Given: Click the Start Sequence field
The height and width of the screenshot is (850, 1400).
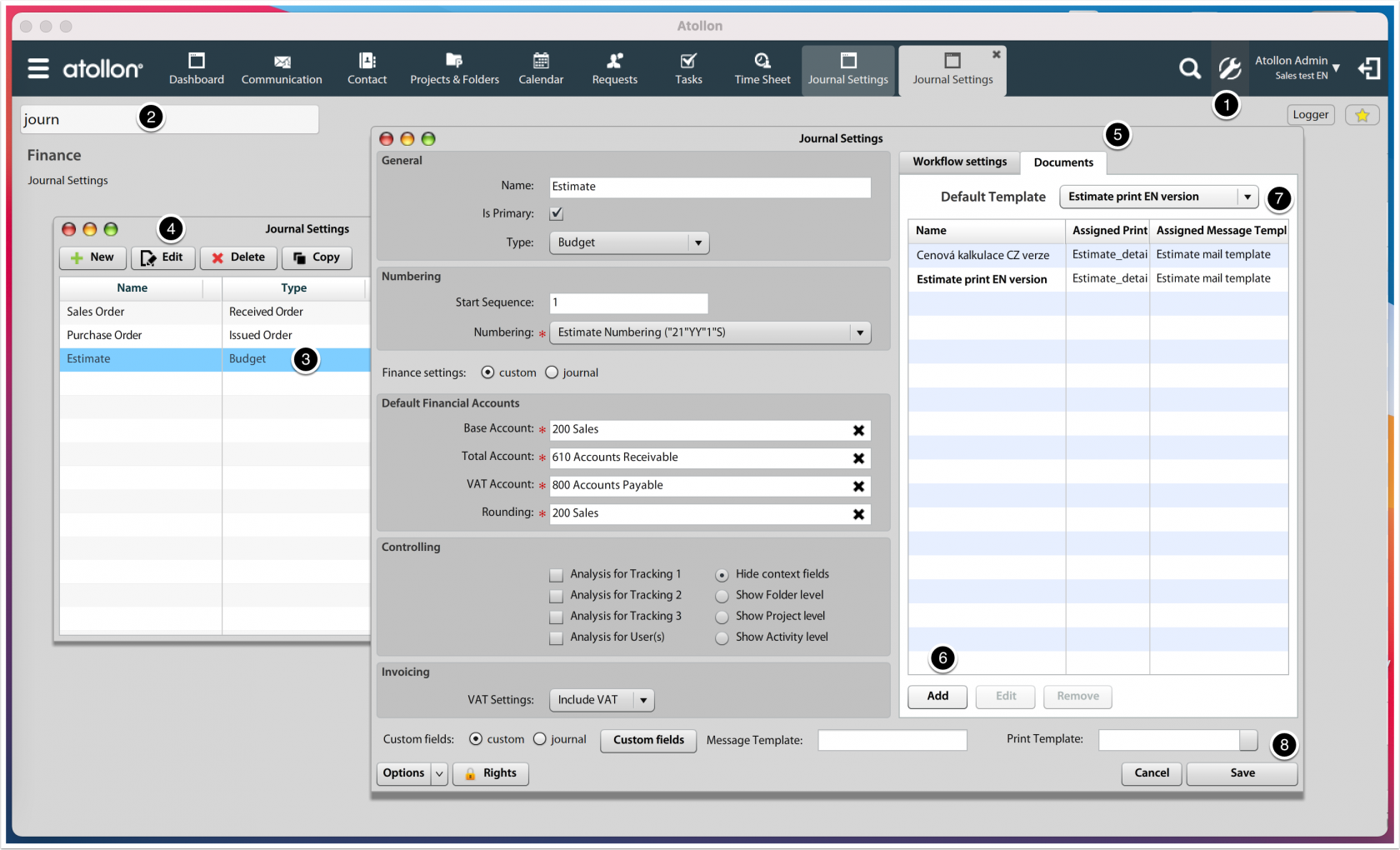Looking at the screenshot, I should (x=628, y=303).
